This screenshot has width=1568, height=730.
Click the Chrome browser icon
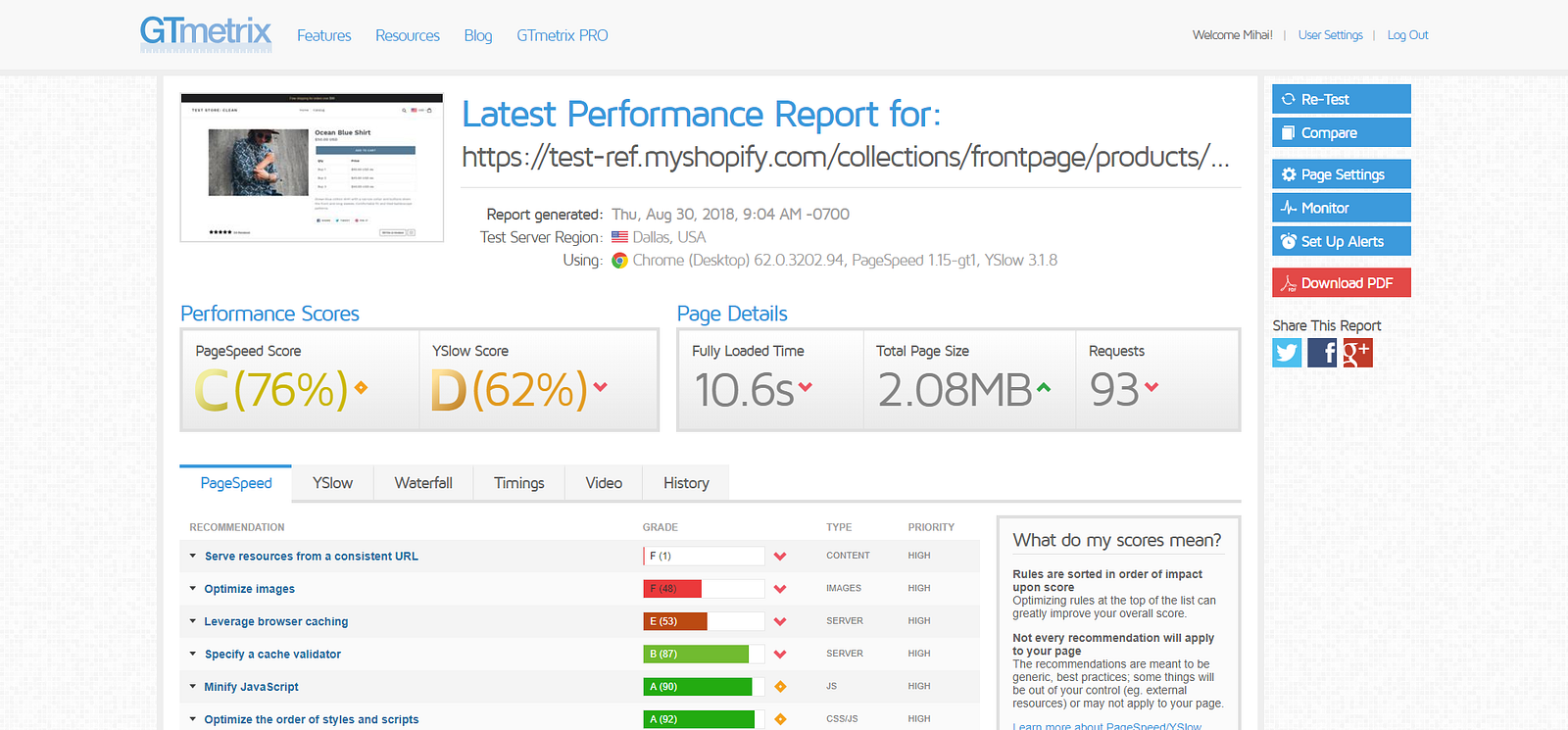[x=619, y=261]
